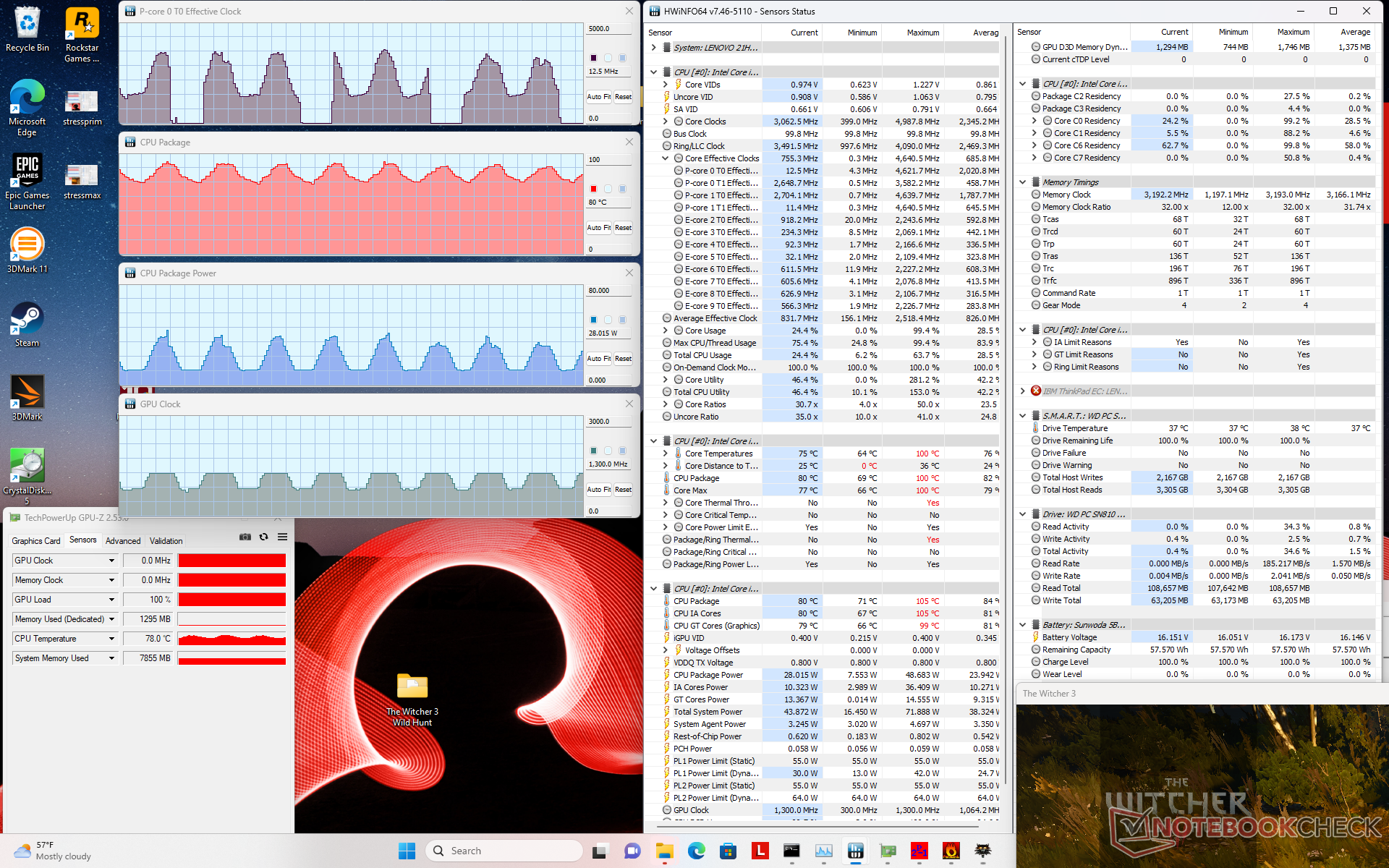1389x868 pixels.
Task: Click Auto Fit in CPU Package graph
Action: [598, 227]
